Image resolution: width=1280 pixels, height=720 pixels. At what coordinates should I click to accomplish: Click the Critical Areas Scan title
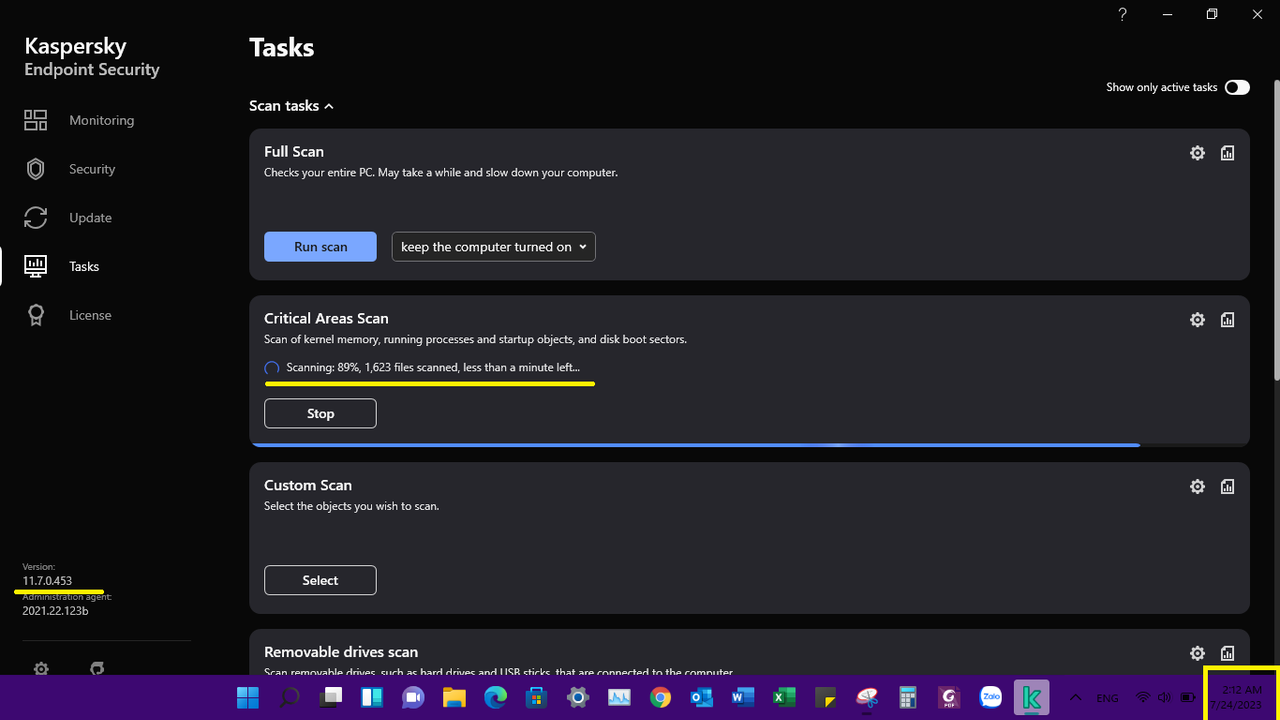(x=326, y=318)
